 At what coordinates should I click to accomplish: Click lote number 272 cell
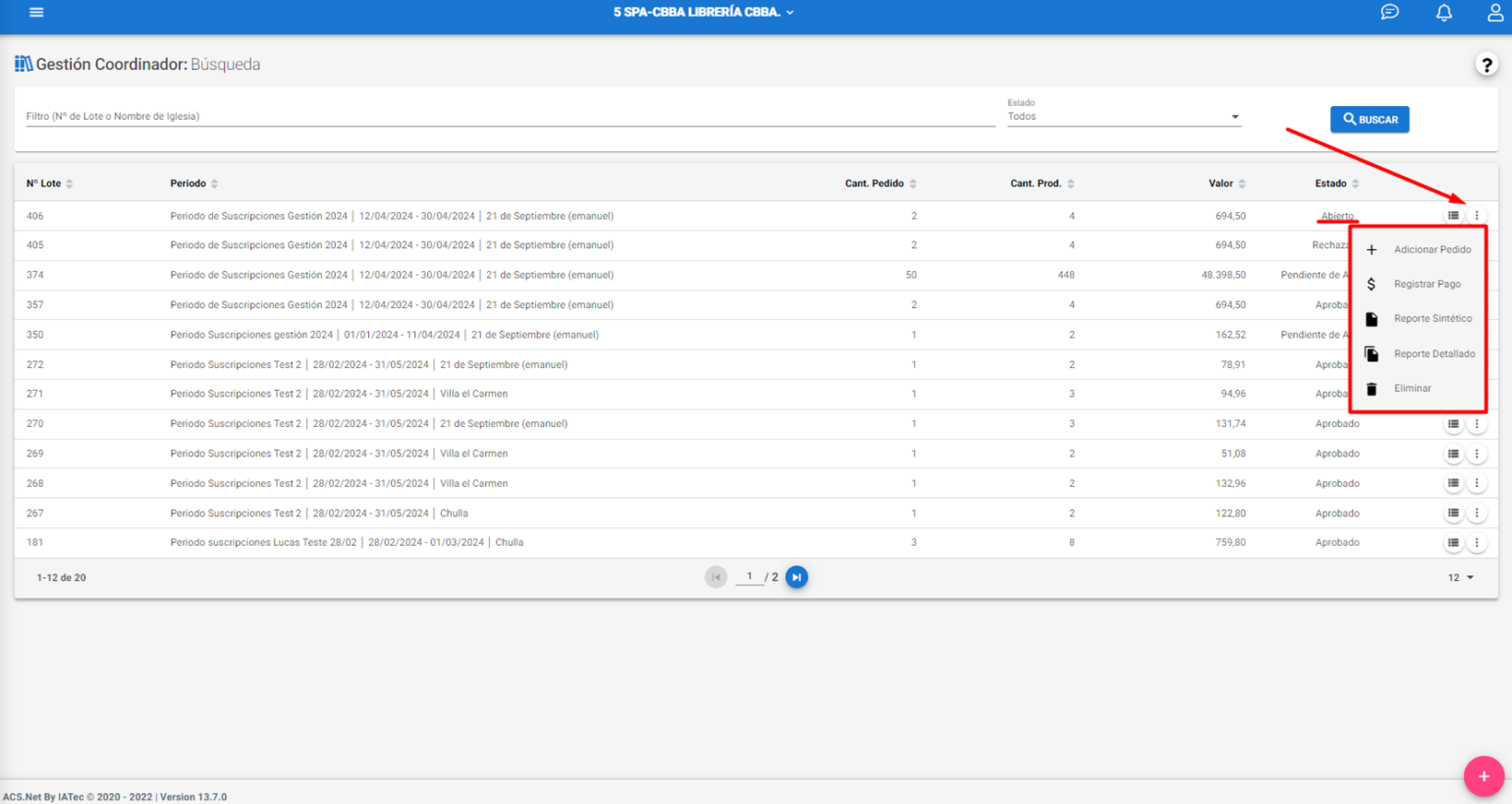coord(35,364)
